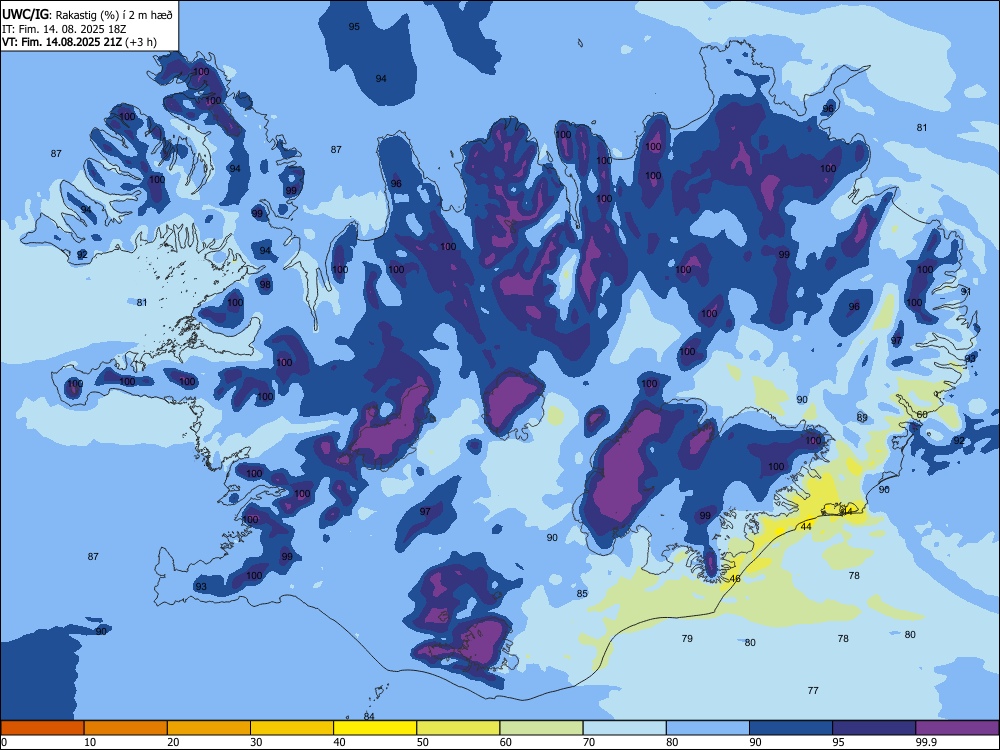Click the color scale tick label '0'
This screenshot has width=1000, height=750.
4,742
